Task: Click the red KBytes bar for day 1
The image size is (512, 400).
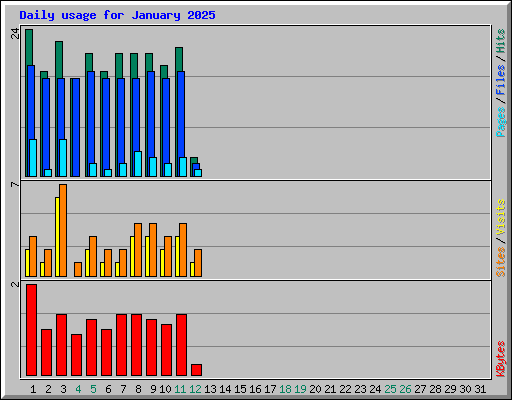Action: [31, 330]
